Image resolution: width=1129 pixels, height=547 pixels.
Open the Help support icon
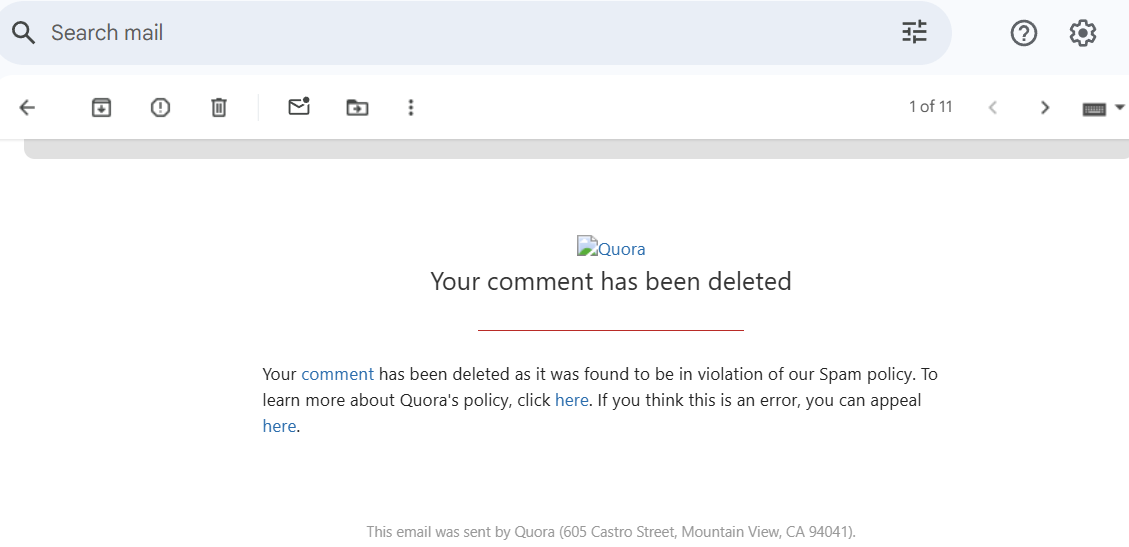coord(1023,33)
